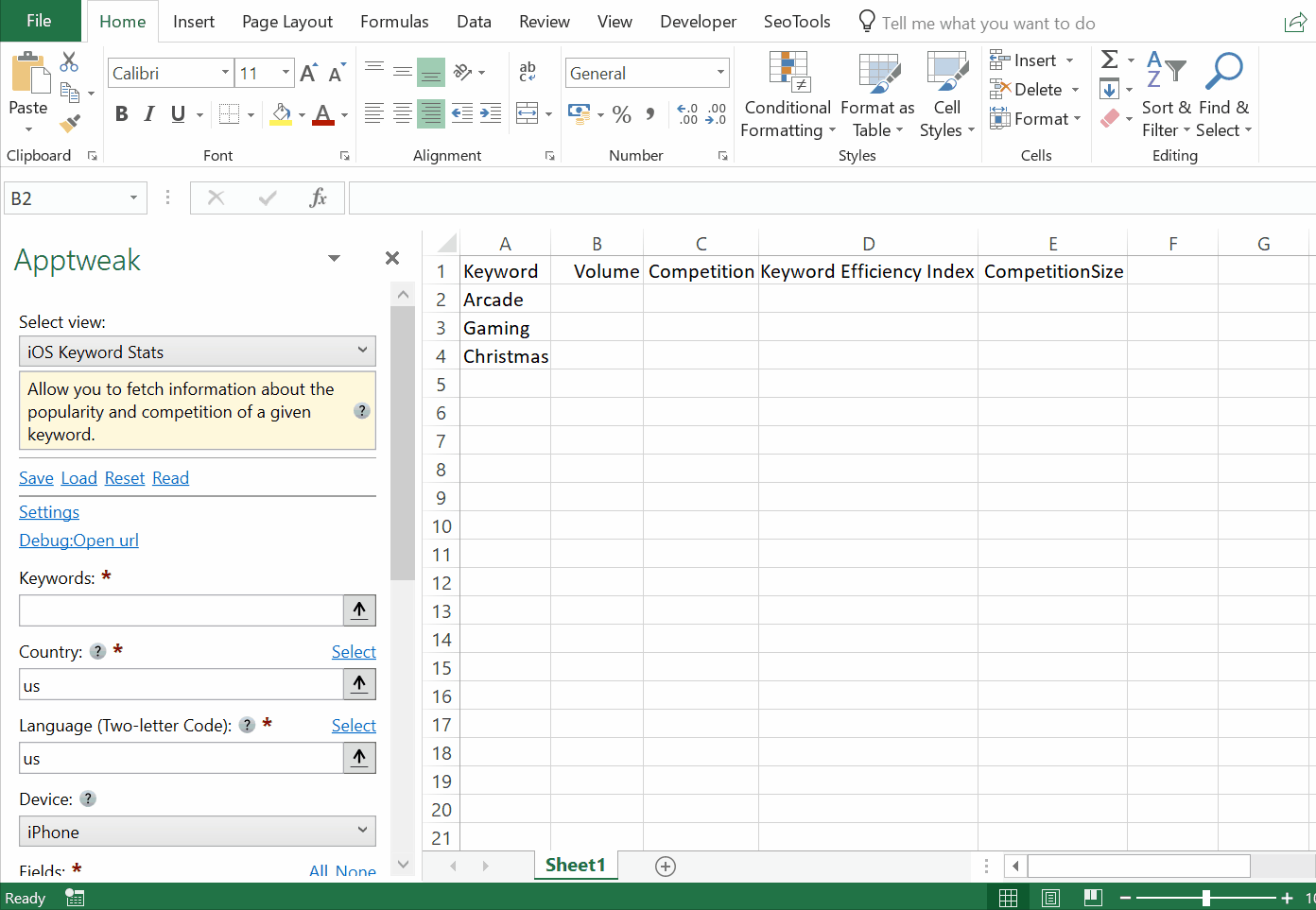Open the Select view combo box

[x=198, y=352]
